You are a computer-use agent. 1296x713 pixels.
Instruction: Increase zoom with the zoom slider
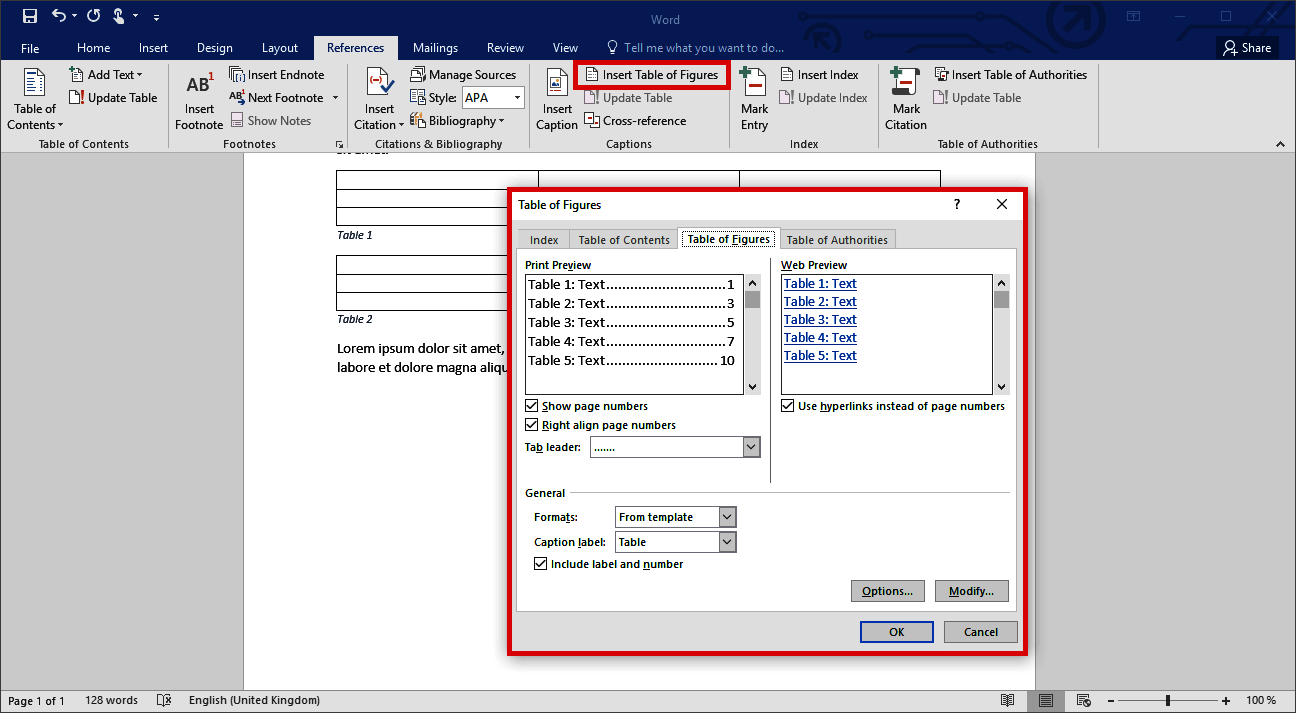pyautogui.click(x=1225, y=700)
